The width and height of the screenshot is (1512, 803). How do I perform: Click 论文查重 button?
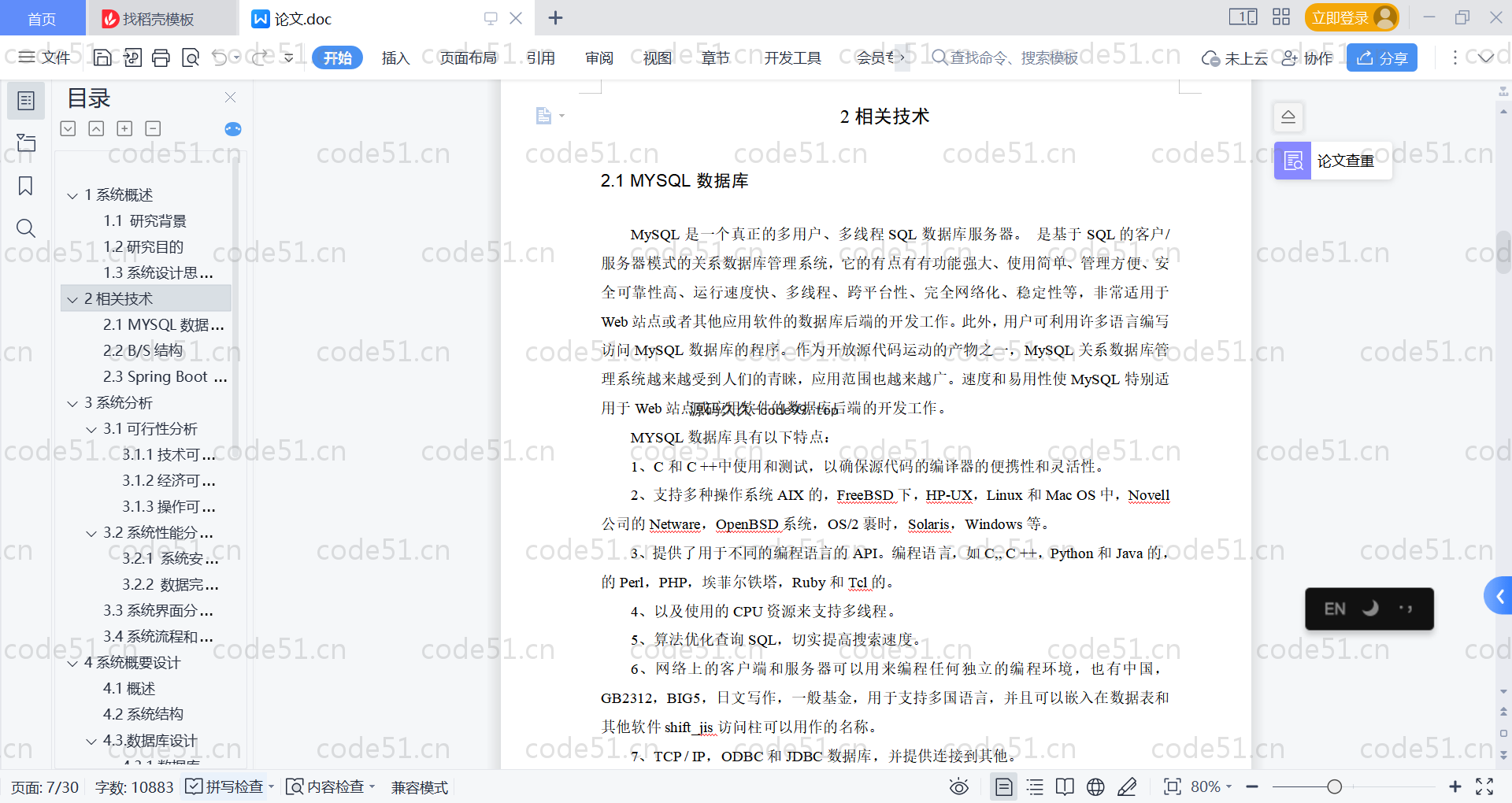1333,161
